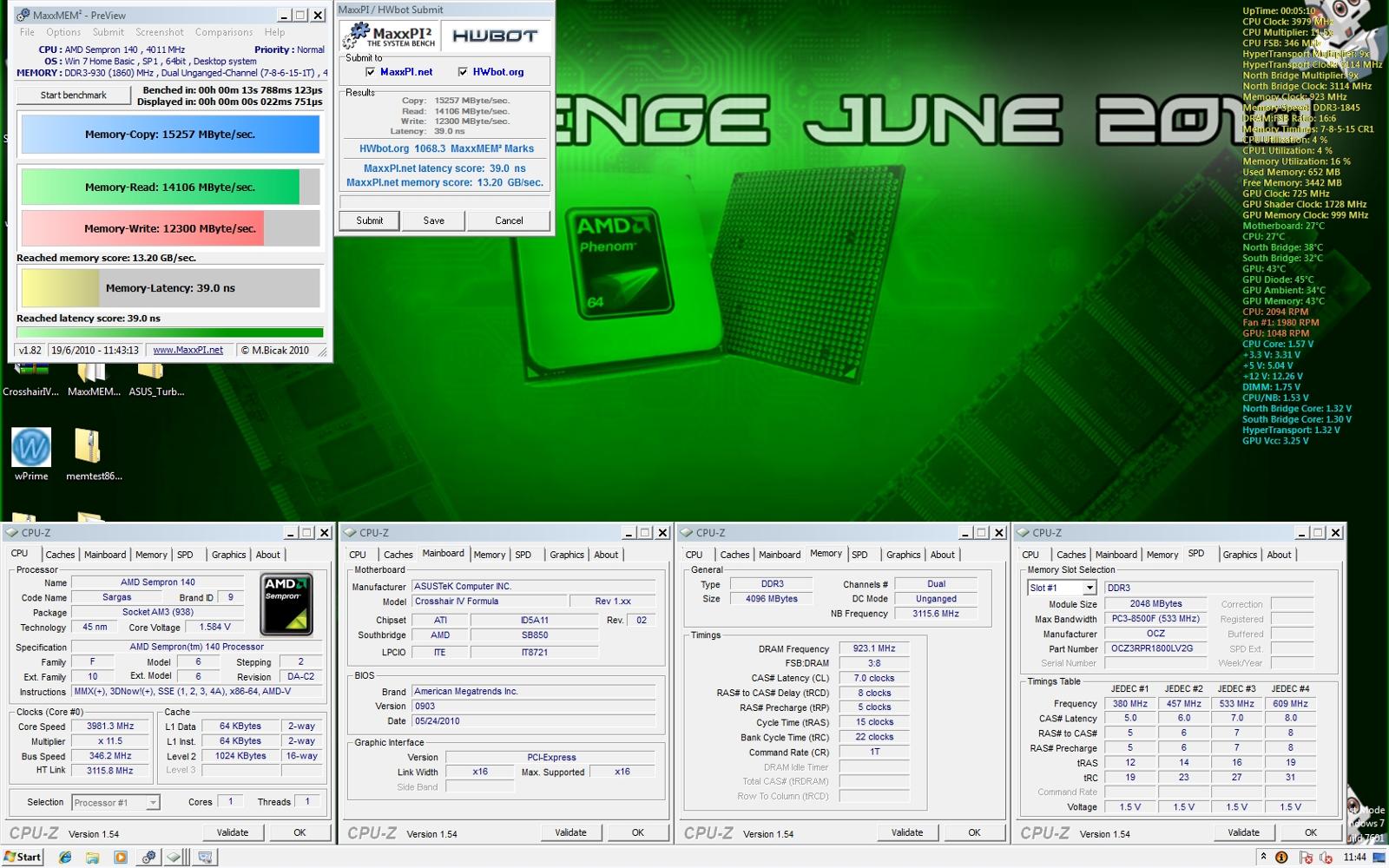Open the Action Center flag tray icon
This screenshot has height=868, width=1389.
1306,858
